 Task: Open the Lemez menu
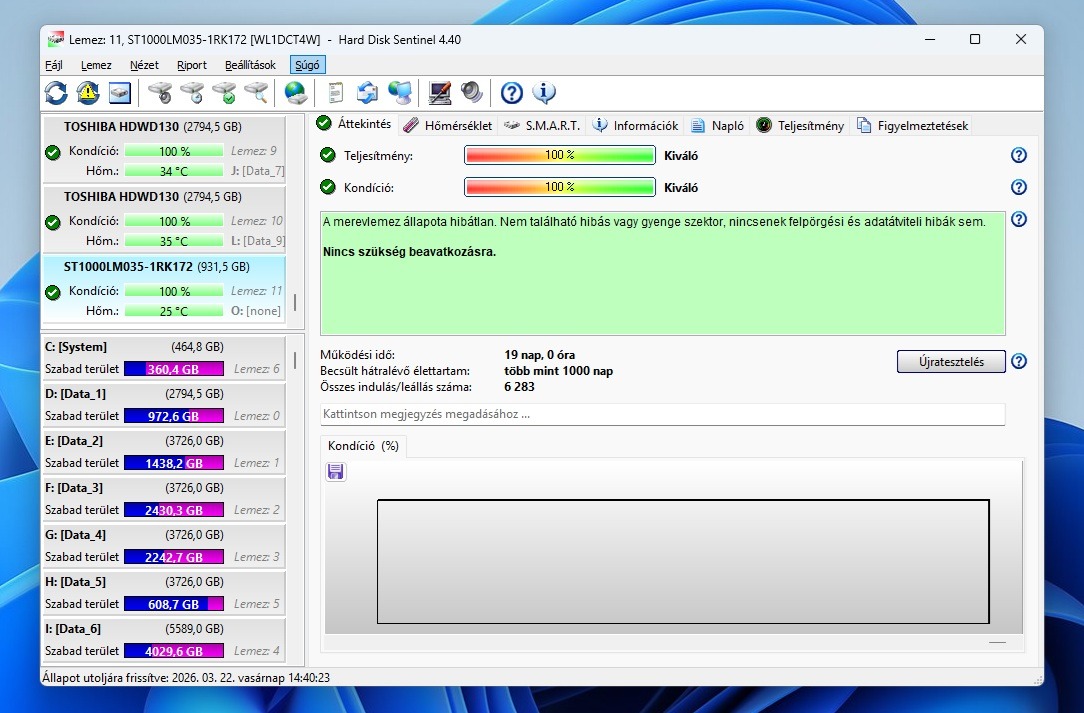click(x=96, y=65)
